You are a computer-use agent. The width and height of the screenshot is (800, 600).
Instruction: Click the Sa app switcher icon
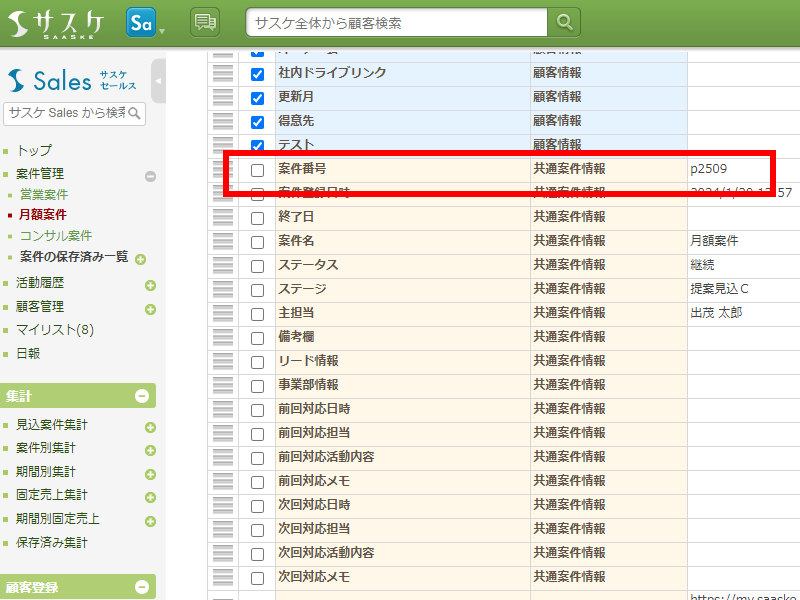pos(140,22)
